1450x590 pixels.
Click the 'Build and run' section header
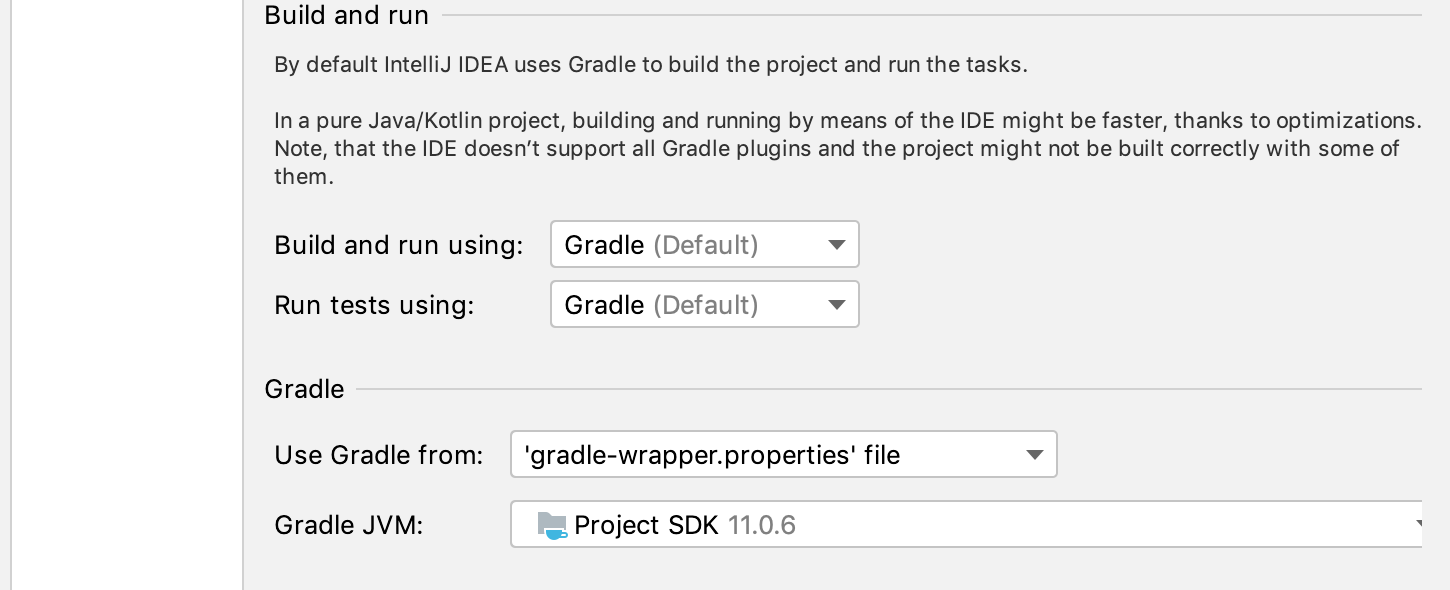[346, 15]
